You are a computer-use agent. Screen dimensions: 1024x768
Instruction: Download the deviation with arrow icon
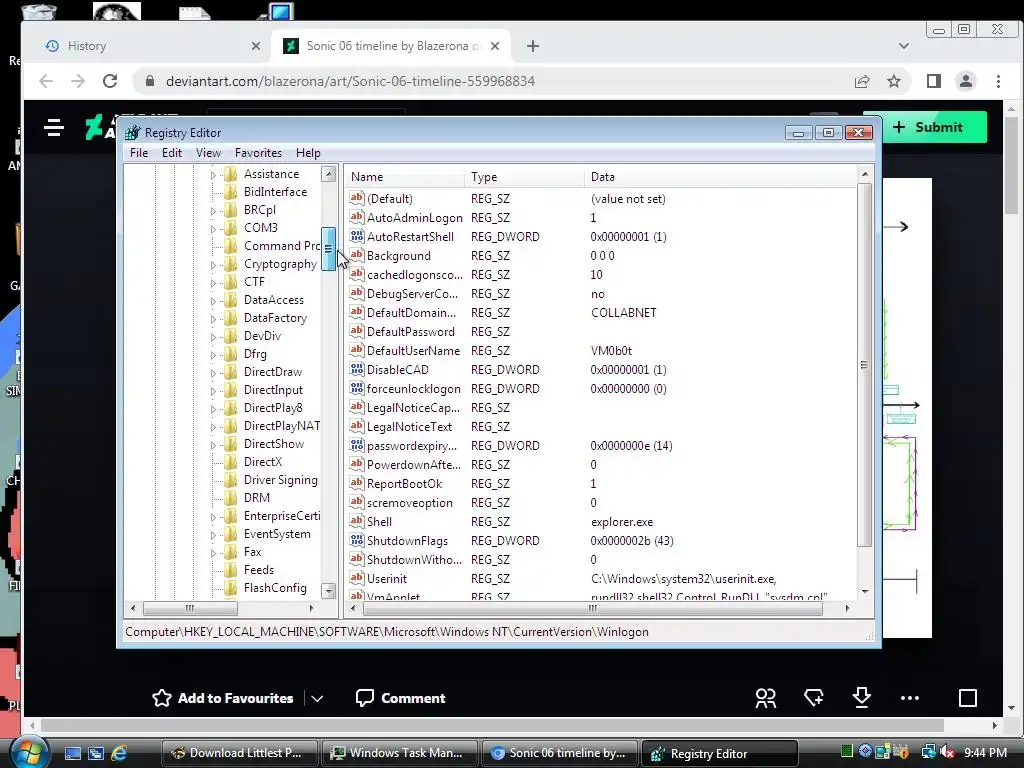(x=861, y=697)
